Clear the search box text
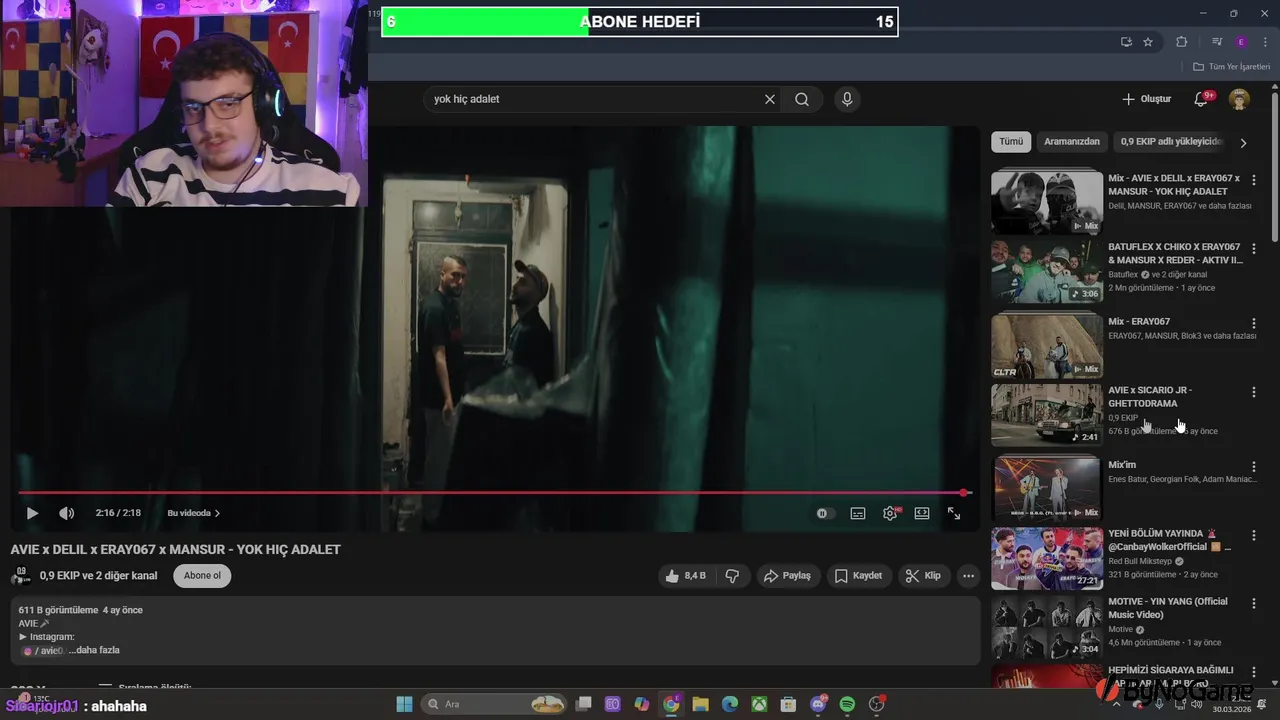1280x720 pixels. coord(770,99)
